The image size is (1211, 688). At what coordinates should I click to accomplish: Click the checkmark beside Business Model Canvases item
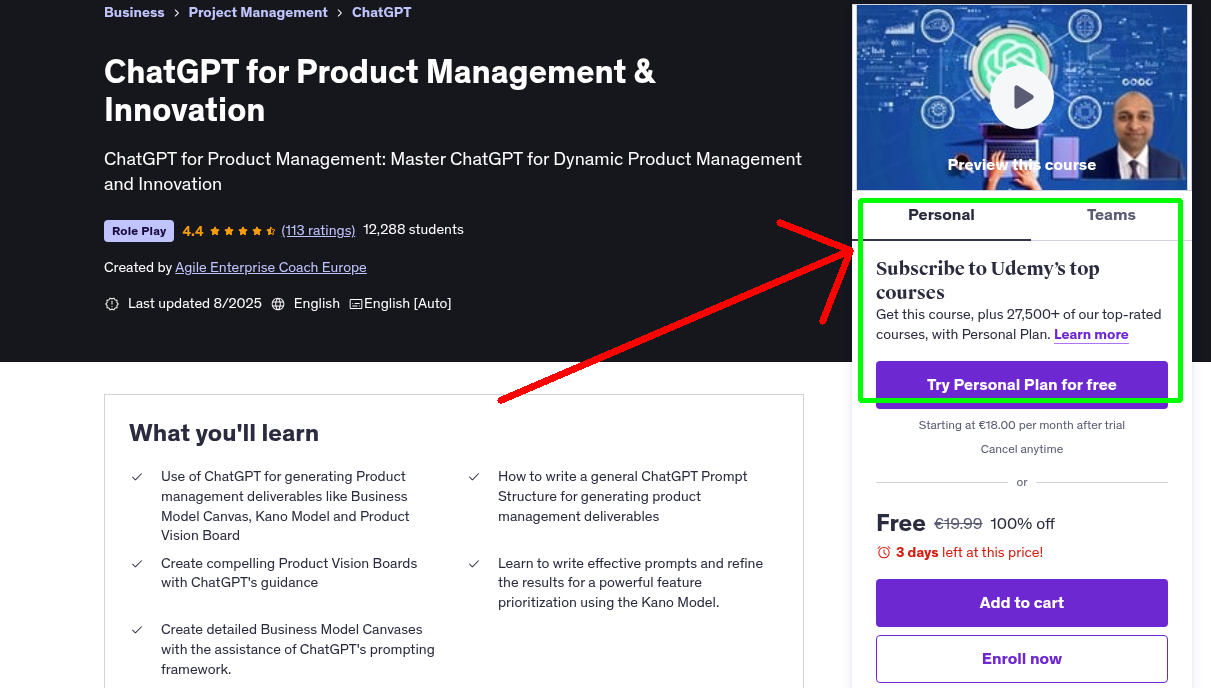[137, 630]
